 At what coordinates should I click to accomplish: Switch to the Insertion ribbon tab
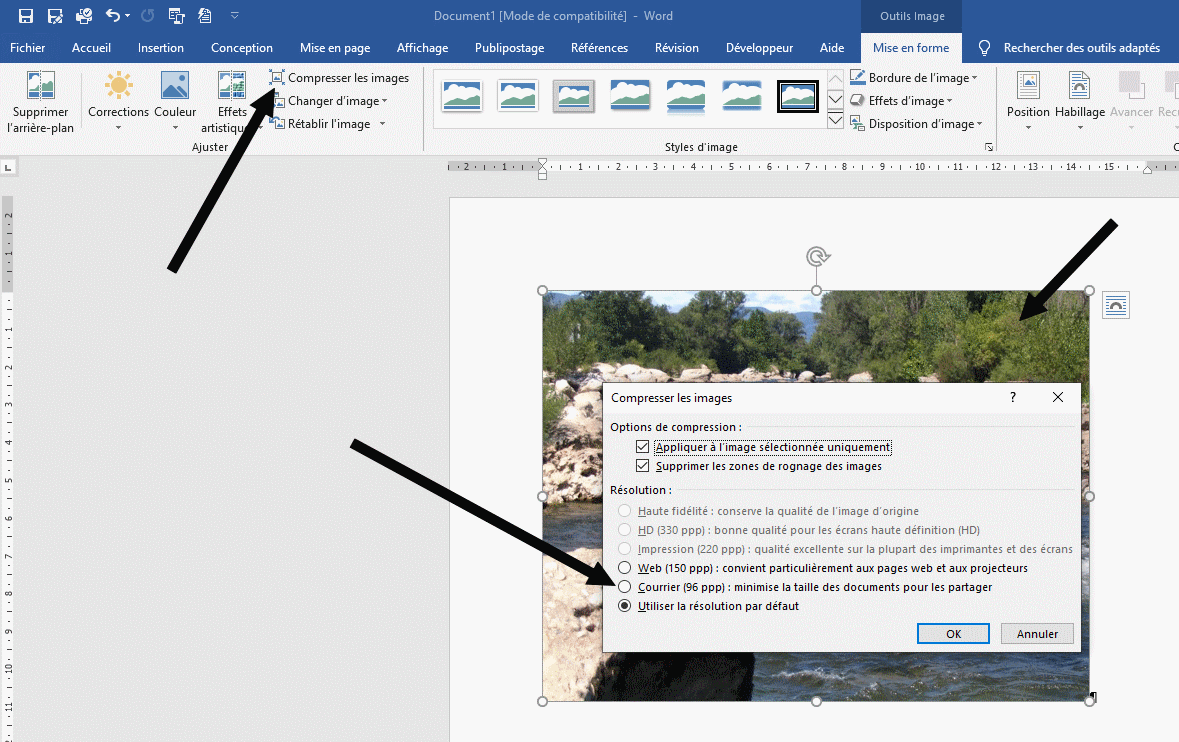click(x=161, y=48)
